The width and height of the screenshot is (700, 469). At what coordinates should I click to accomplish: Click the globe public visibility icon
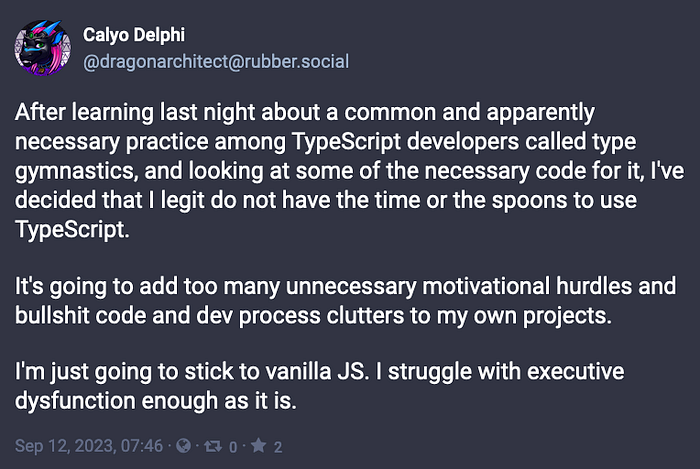183,445
